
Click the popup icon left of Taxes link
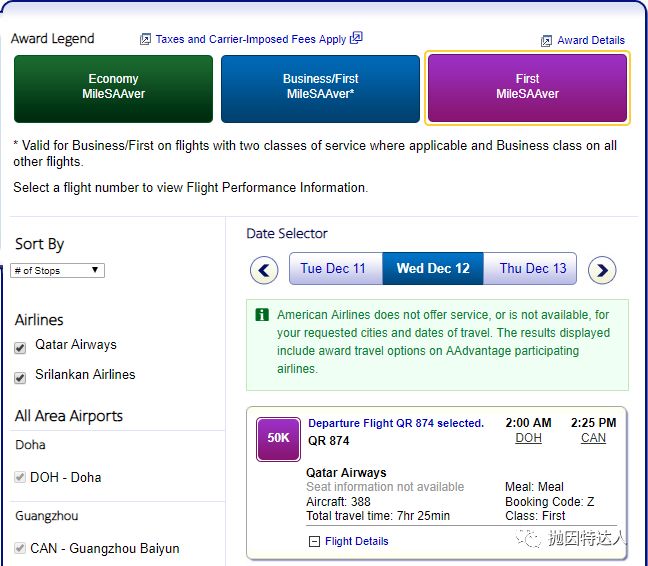click(145, 39)
